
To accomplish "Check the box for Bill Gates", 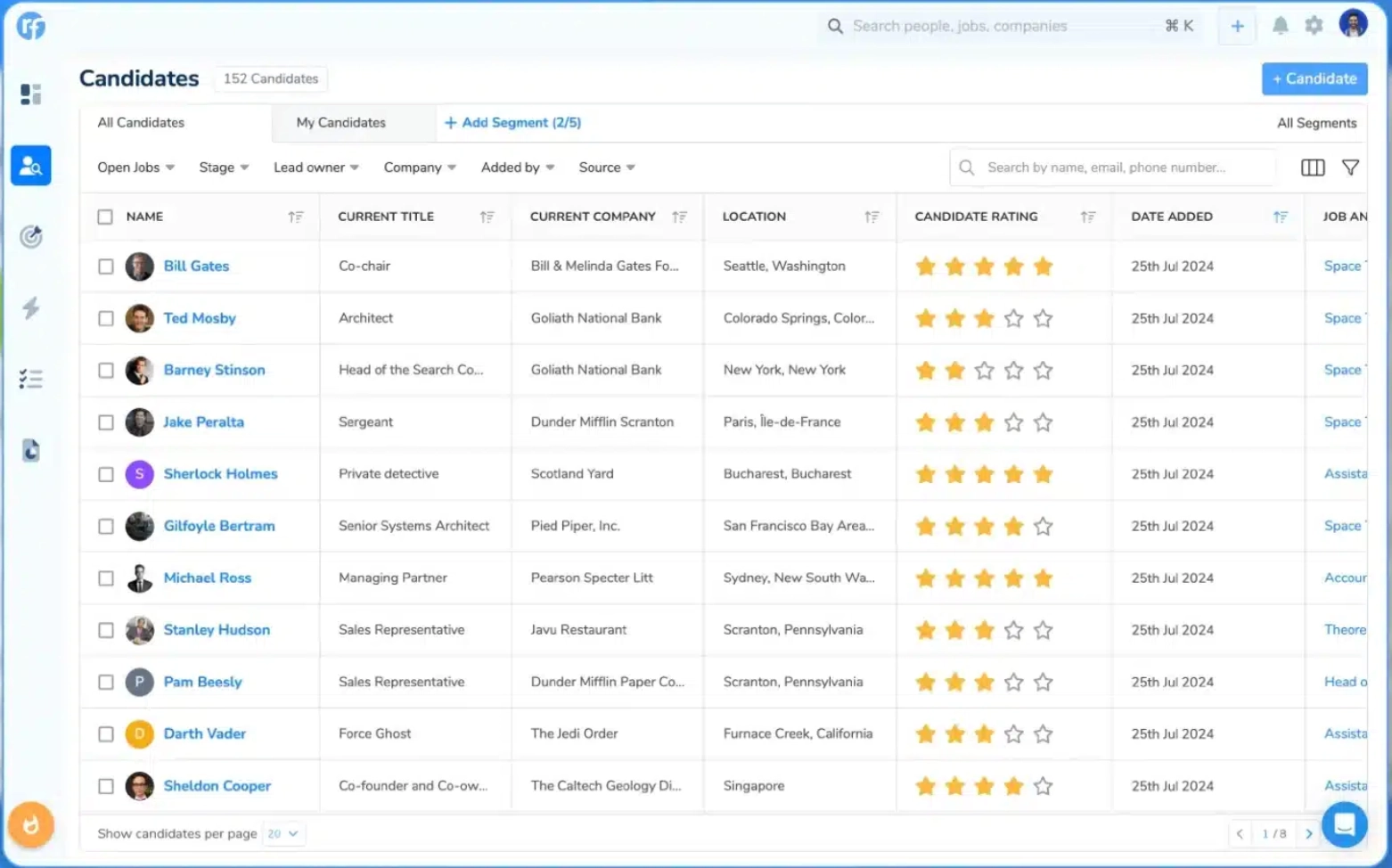I will click(105, 266).
